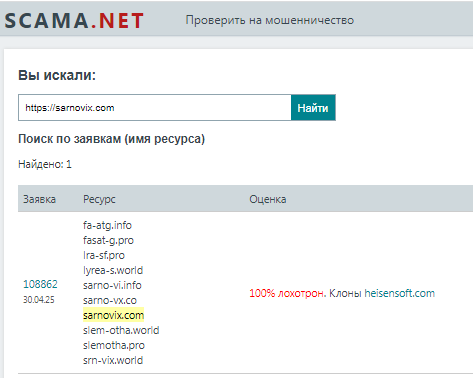Select the srn-vix.world resource
This screenshot has width=473, height=378.
pos(113,360)
